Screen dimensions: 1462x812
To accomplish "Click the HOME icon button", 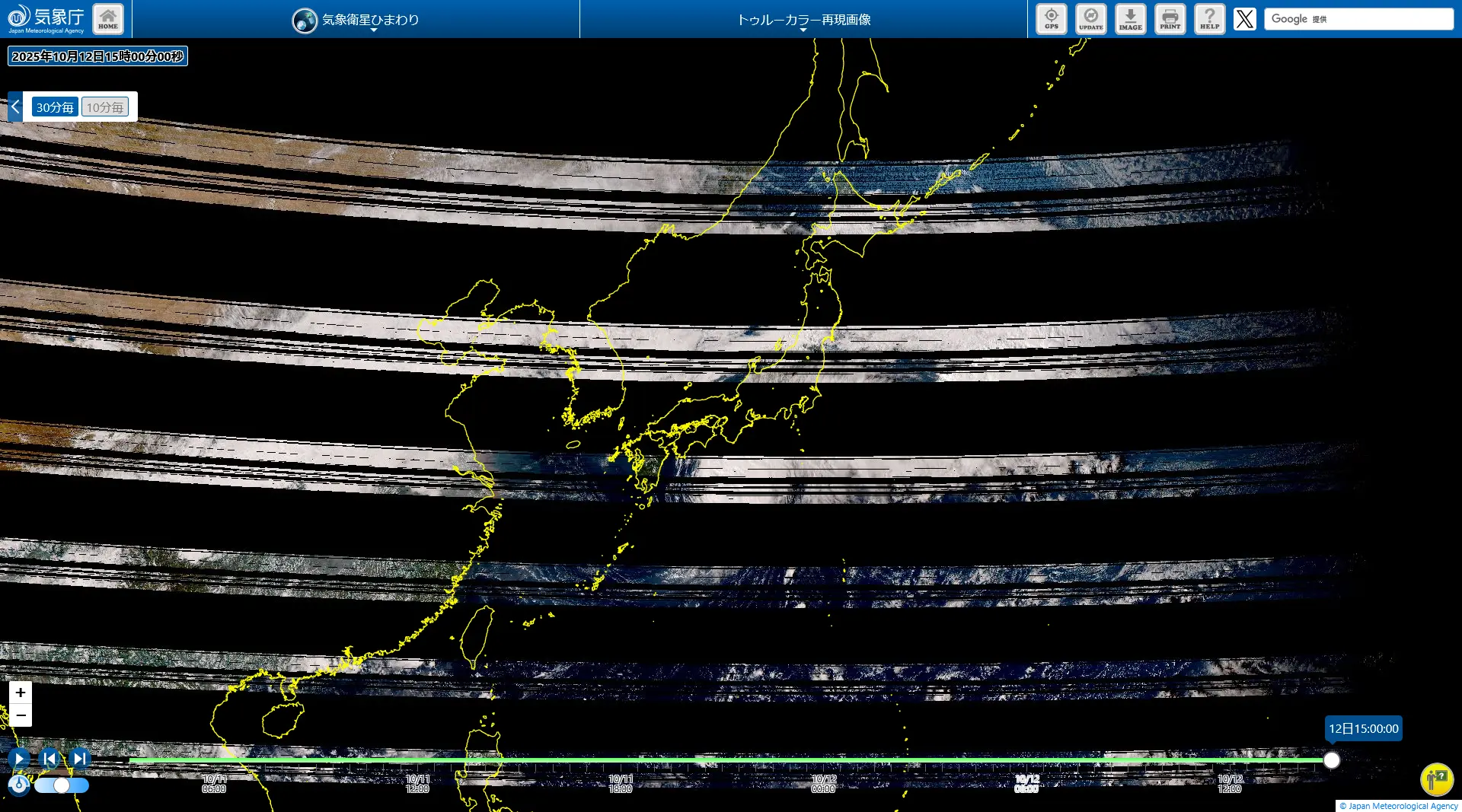I will 108,19.
